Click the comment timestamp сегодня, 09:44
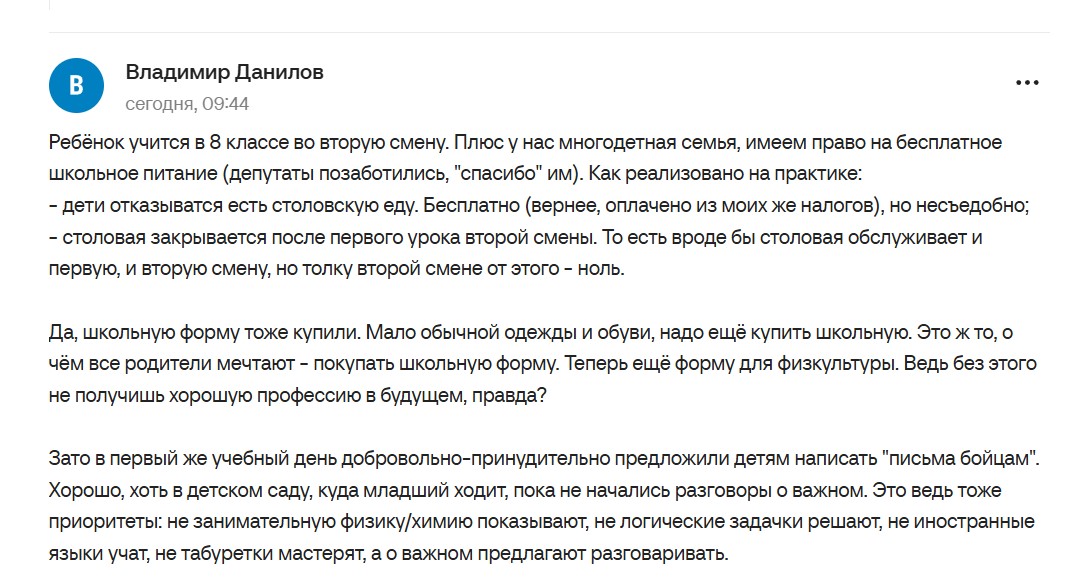Image resolution: width=1075 pixels, height=585 pixels. [187, 104]
